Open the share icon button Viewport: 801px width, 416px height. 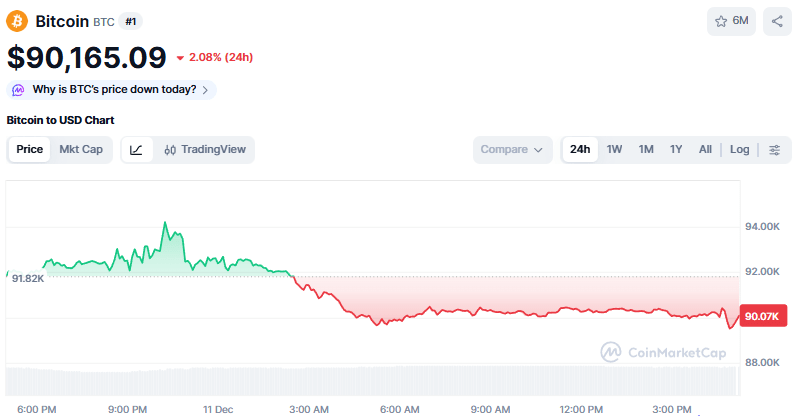[777, 21]
